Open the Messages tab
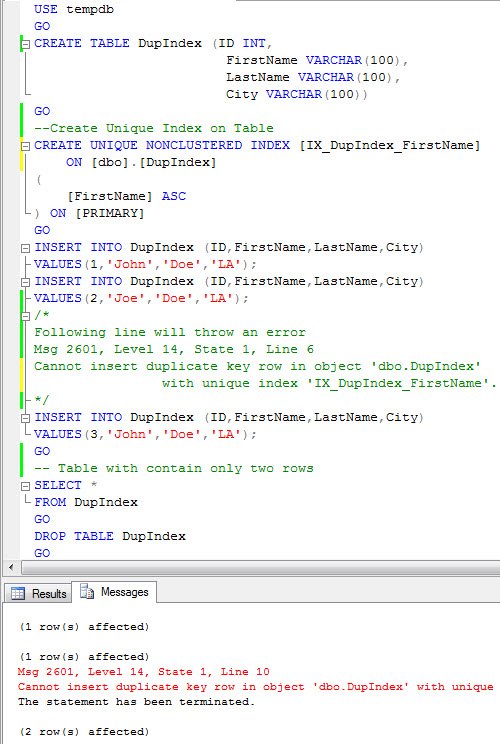This screenshot has height=744, width=500. [x=114, y=592]
